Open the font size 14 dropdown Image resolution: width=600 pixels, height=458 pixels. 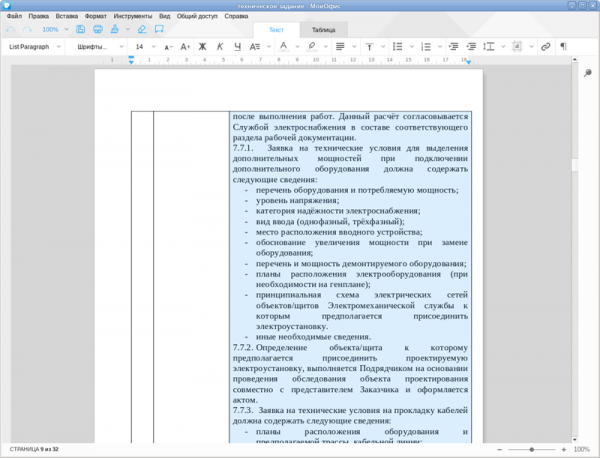click(x=144, y=47)
